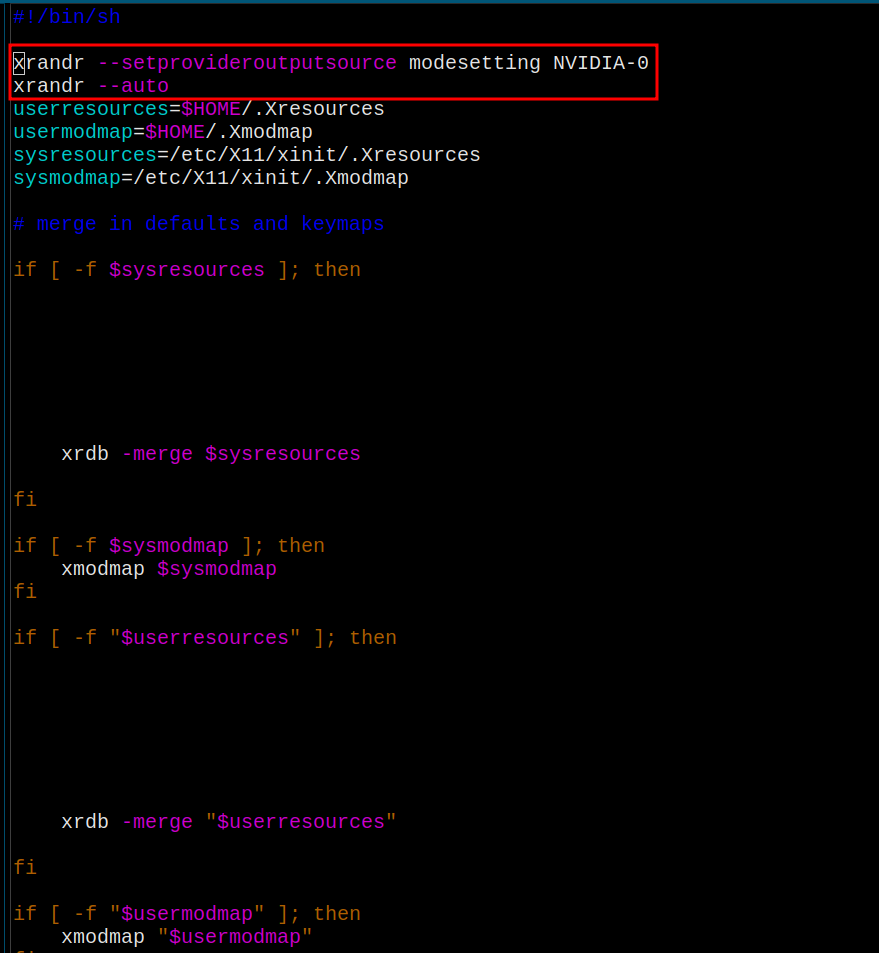Click the xrdb -merge "$userresources" command
Image resolution: width=879 pixels, height=953 pixels.
[228, 822]
